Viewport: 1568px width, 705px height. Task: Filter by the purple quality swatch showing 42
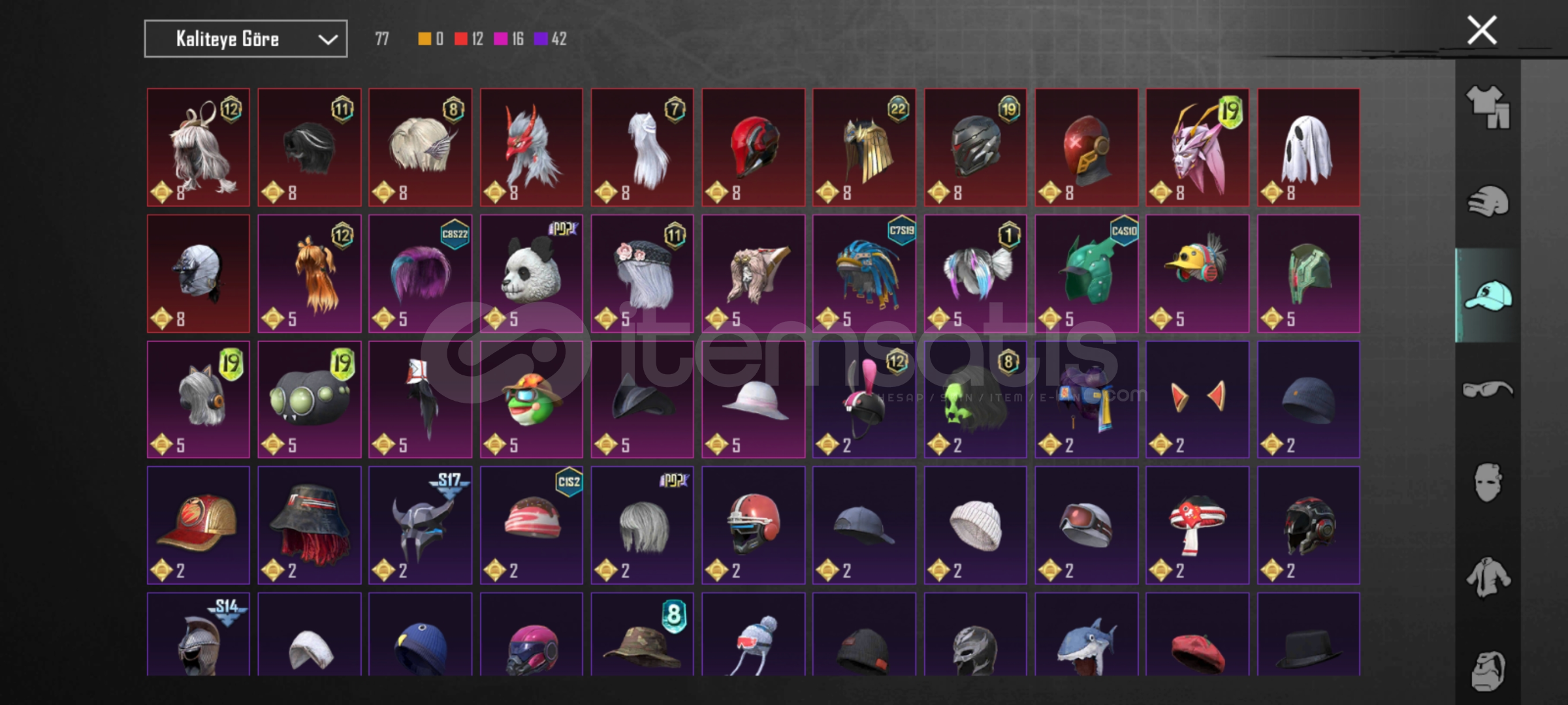pyautogui.click(x=540, y=39)
